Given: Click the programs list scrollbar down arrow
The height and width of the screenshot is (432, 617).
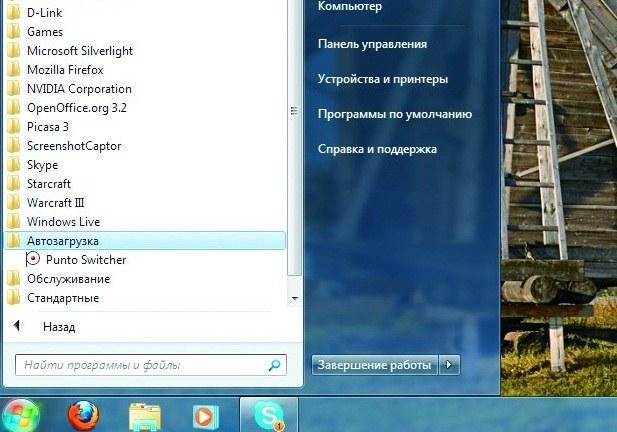Looking at the screenshot, I should click(294, 298).
